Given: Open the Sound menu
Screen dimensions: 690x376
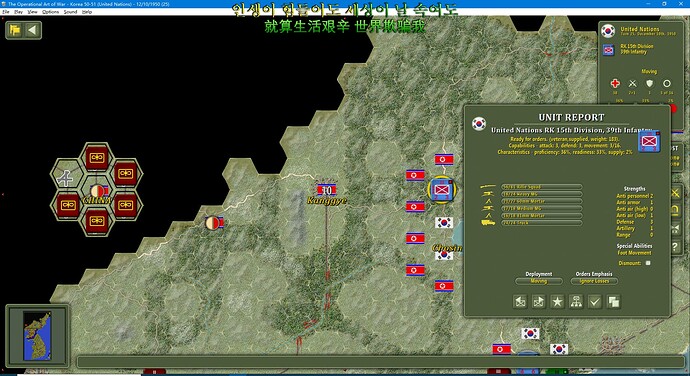Looking at the screenshot, I should (x=70, y=12).
